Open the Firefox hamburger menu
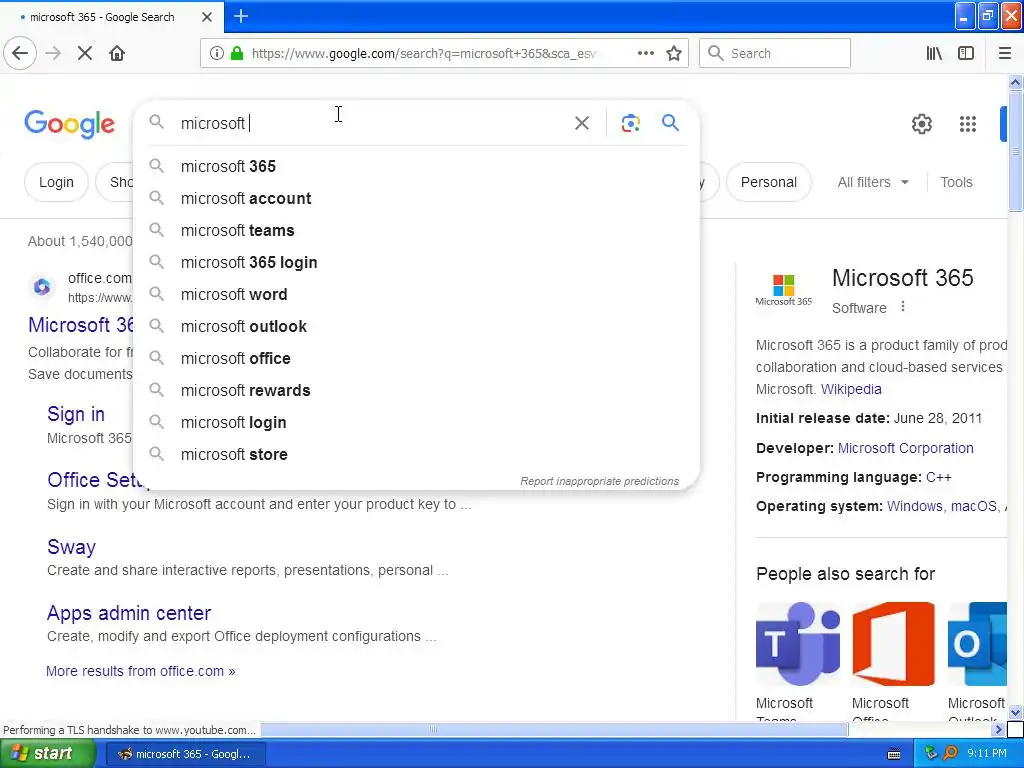1024x768 pixels. (x=1004, y=53)
